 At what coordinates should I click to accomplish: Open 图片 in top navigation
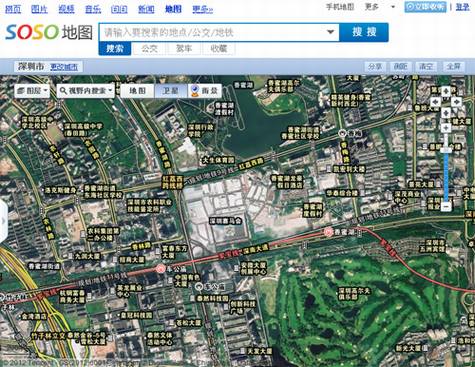click(x=39, y=9)
